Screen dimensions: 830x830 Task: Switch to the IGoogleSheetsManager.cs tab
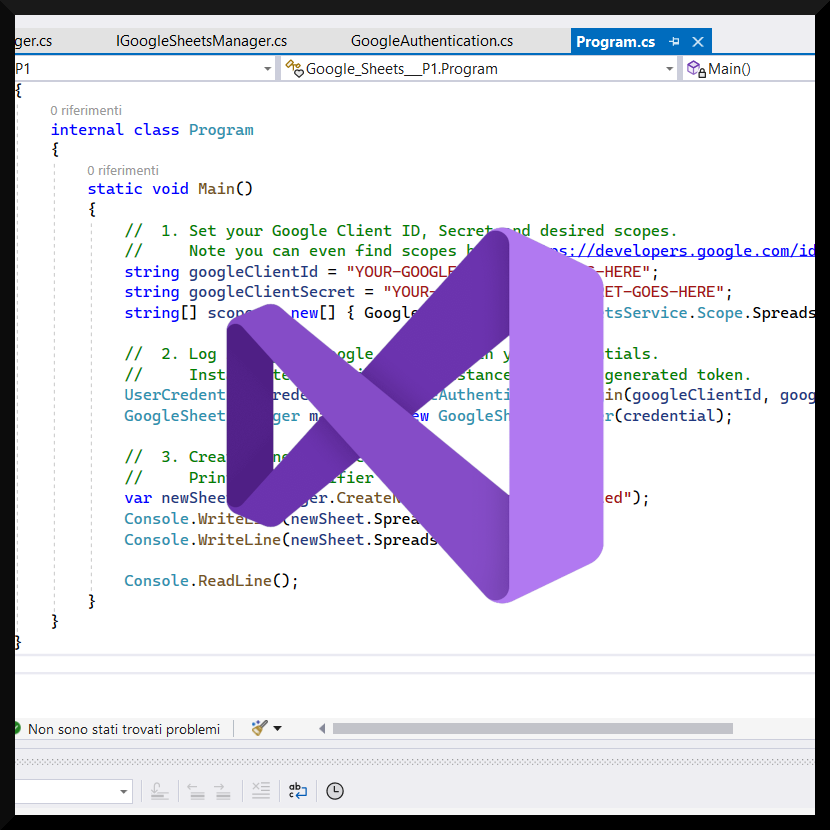coord(202,41)
